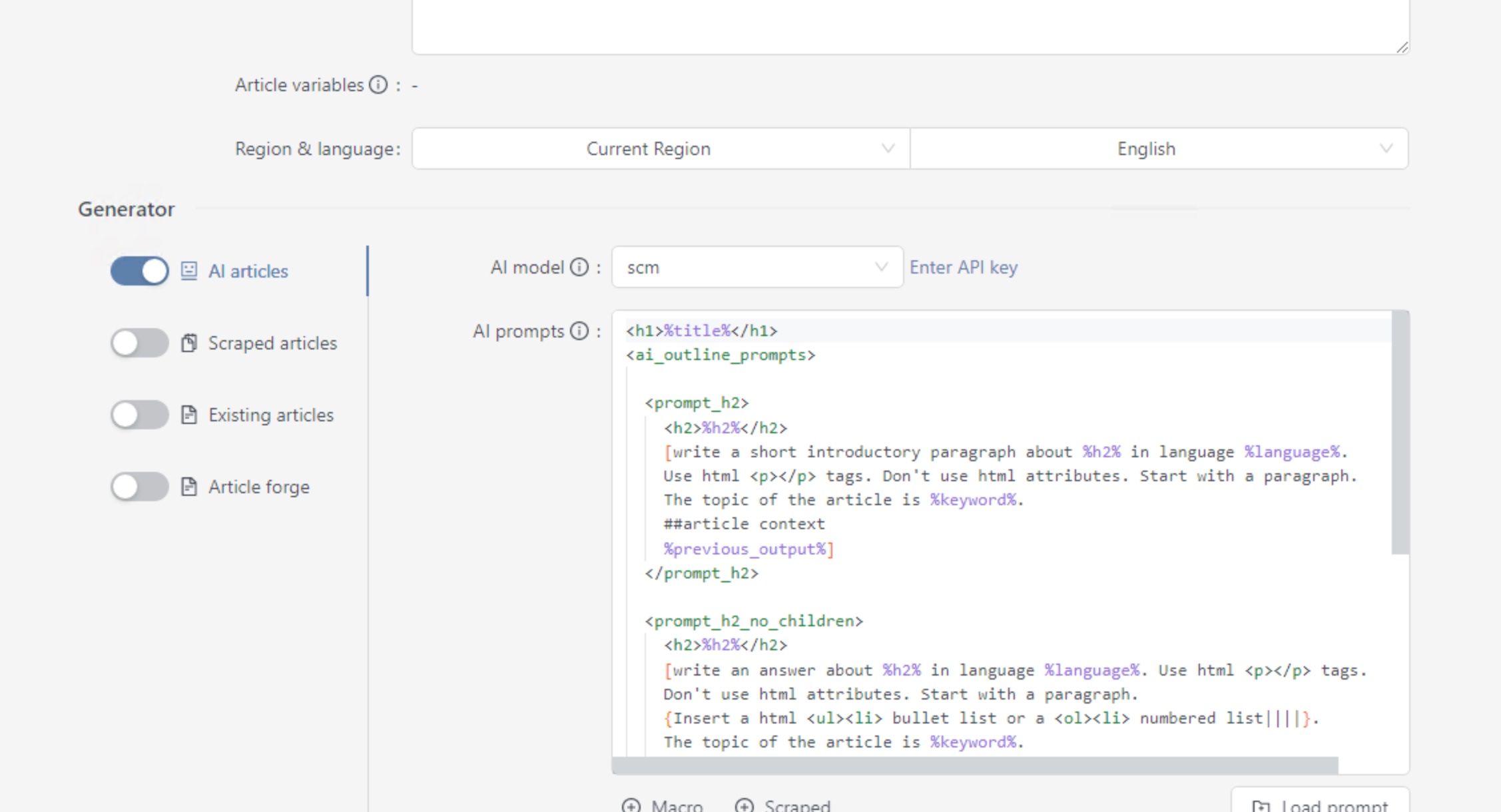Click the Article variables info icon
1501x812 pixels.
click(378, 85)
